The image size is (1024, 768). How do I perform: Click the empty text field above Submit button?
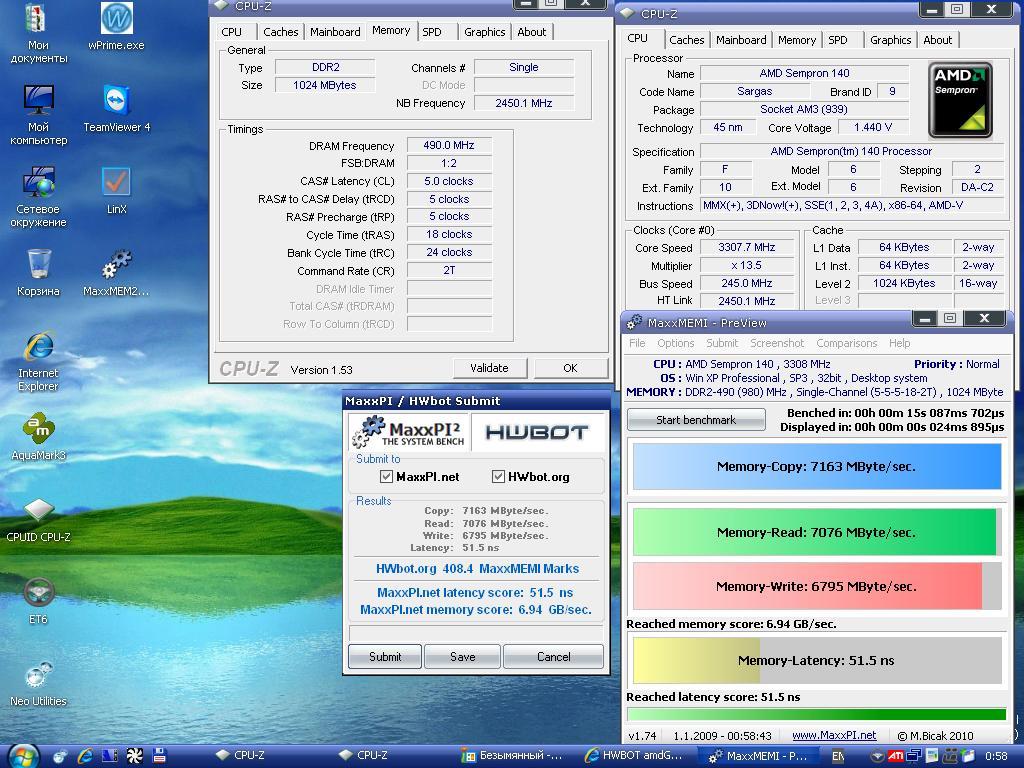click(x=476, y=633)
